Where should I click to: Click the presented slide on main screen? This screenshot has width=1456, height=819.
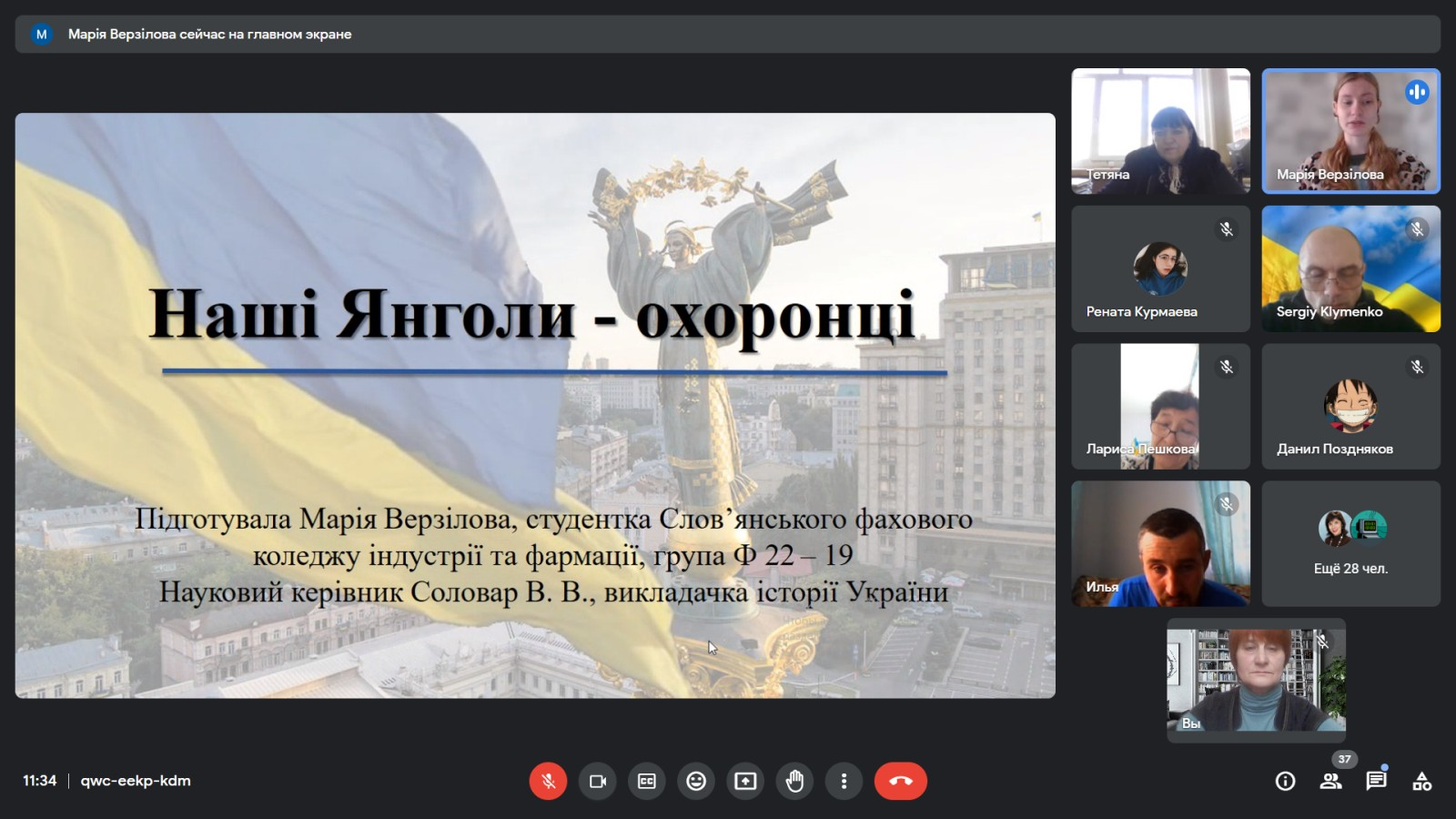535,406
